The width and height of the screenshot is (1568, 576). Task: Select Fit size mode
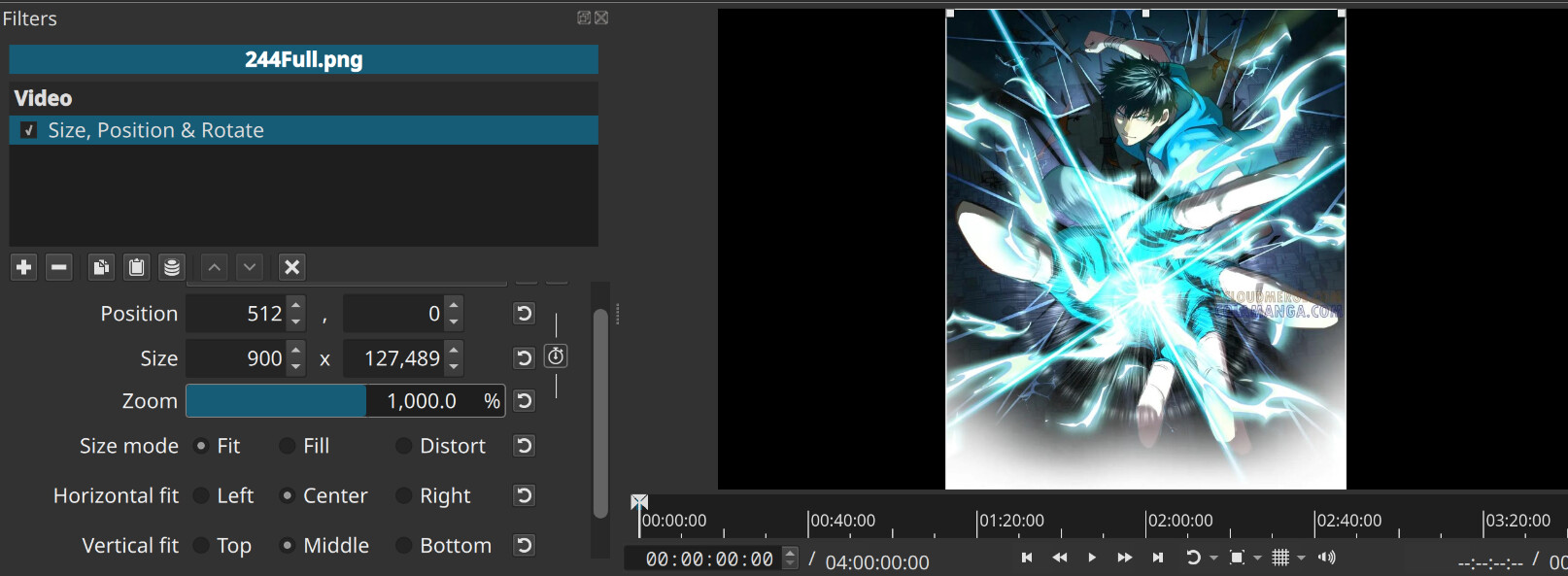(201, 446)
